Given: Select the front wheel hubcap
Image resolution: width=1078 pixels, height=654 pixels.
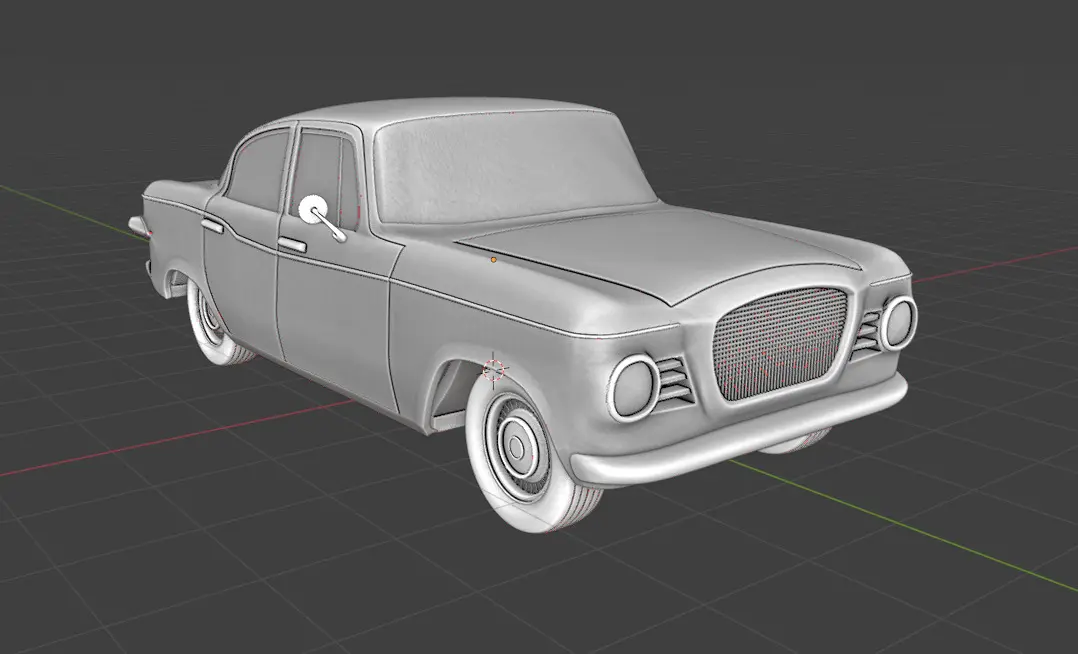Looking at the screenshot, I should click(516, 446).
